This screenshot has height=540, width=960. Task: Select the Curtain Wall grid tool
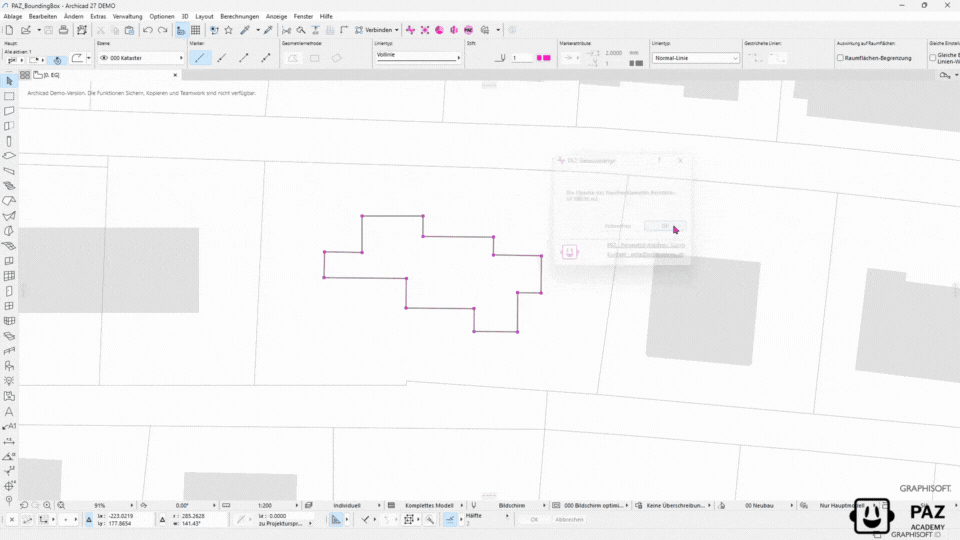[x=9, y=276]
